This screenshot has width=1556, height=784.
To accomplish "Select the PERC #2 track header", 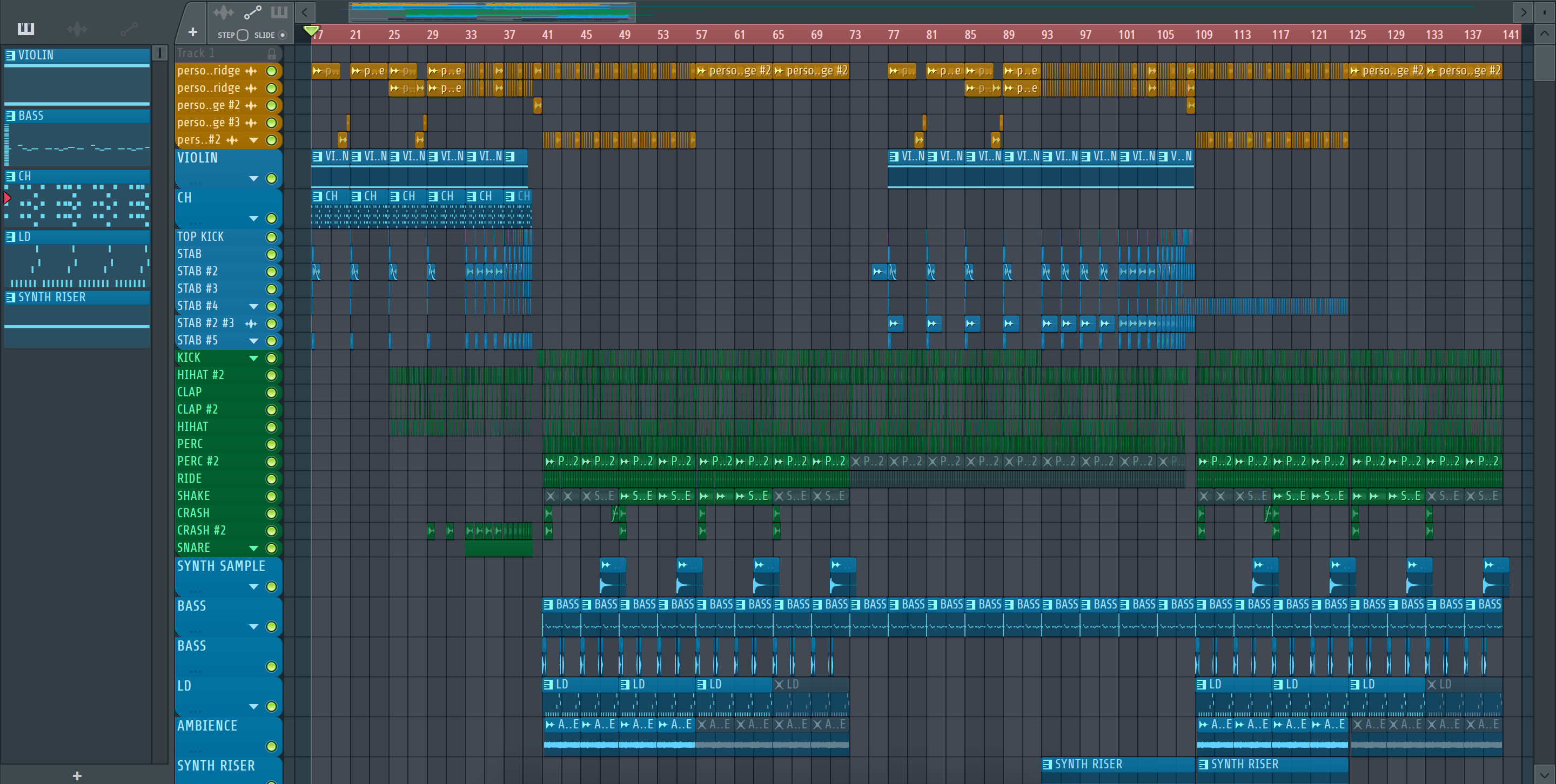I will coord(229,462).
